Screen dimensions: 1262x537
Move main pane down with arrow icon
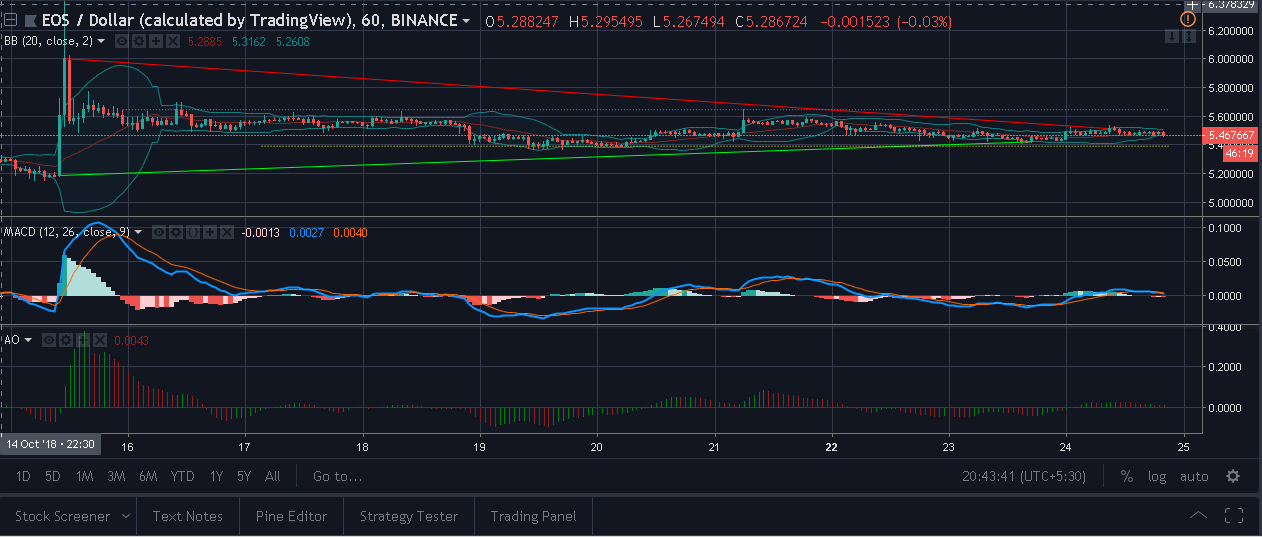[1171, 36]
